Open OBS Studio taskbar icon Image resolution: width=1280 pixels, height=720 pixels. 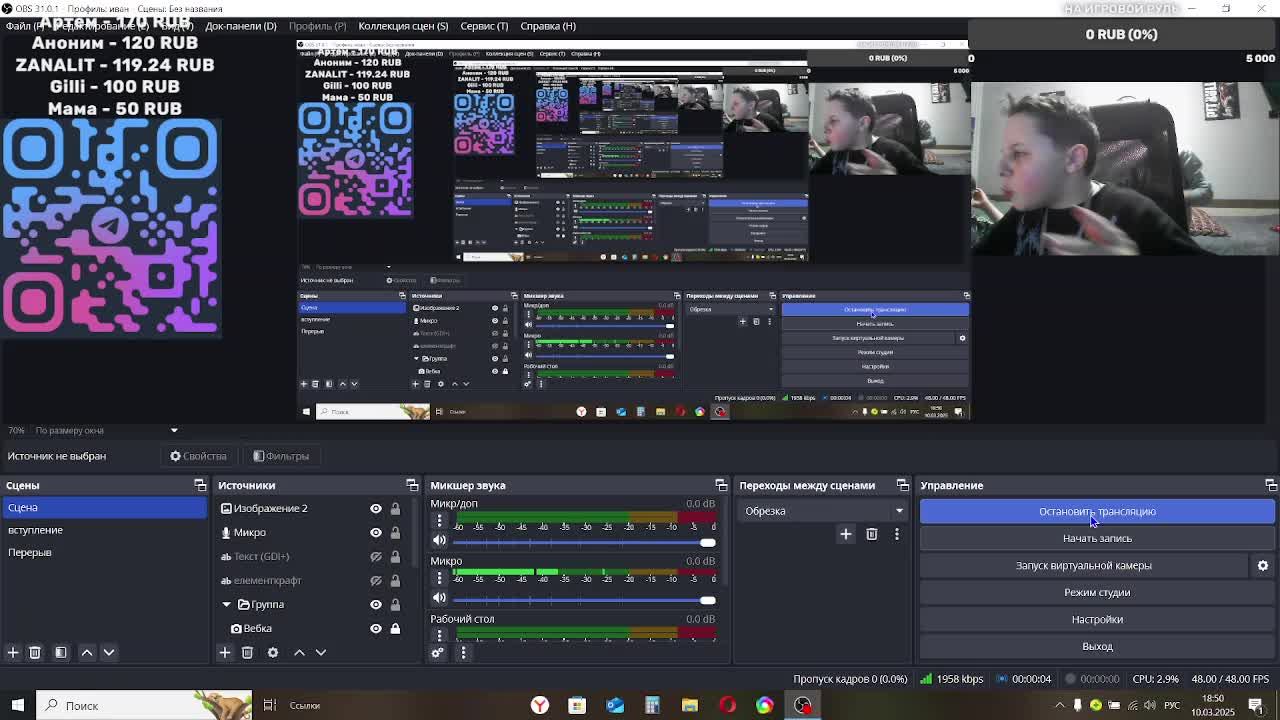coord(803,705)
